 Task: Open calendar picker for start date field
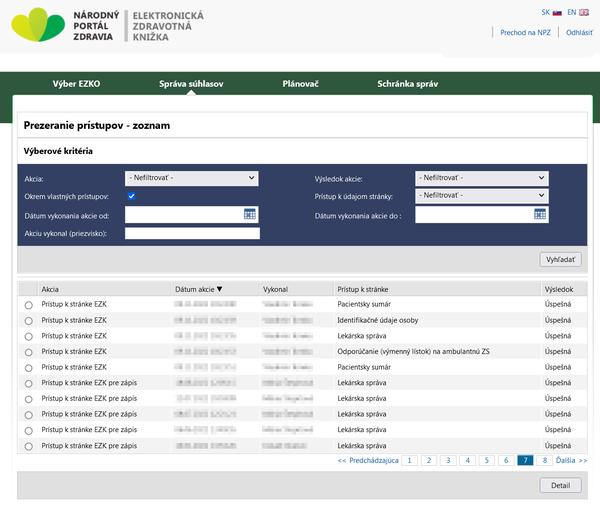(x=250, y=214)
